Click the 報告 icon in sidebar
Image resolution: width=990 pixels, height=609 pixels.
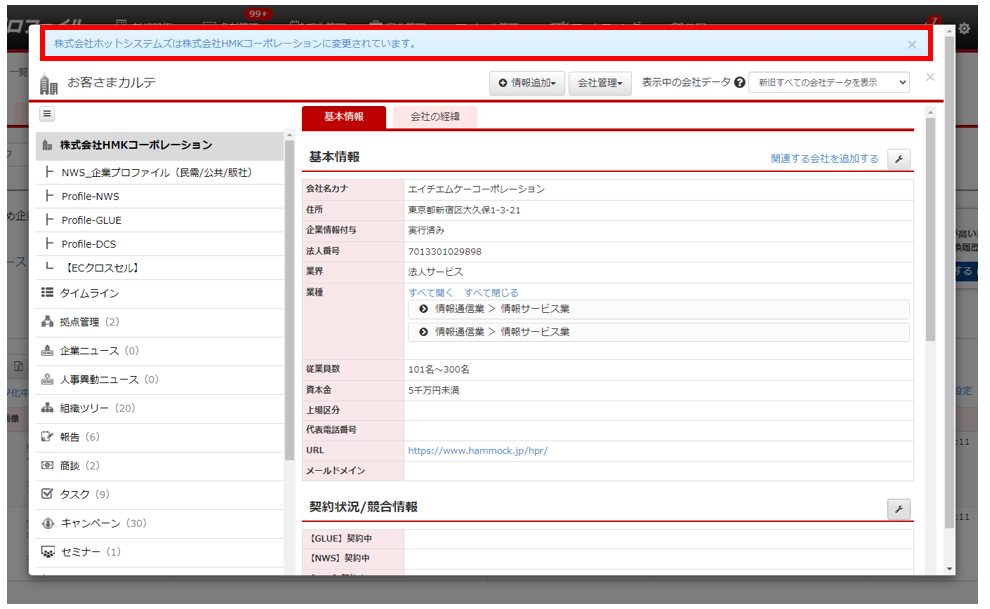47,437
